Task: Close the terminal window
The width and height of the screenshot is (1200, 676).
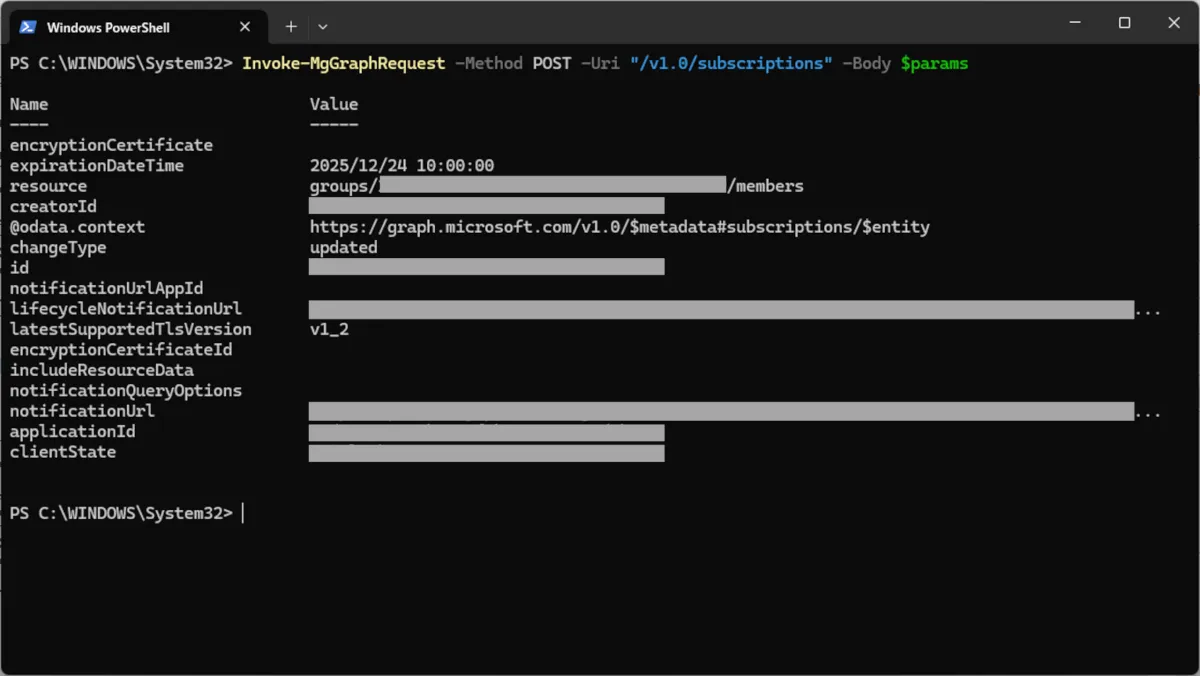Action: pyautogui.click(x=1174, y=23)
